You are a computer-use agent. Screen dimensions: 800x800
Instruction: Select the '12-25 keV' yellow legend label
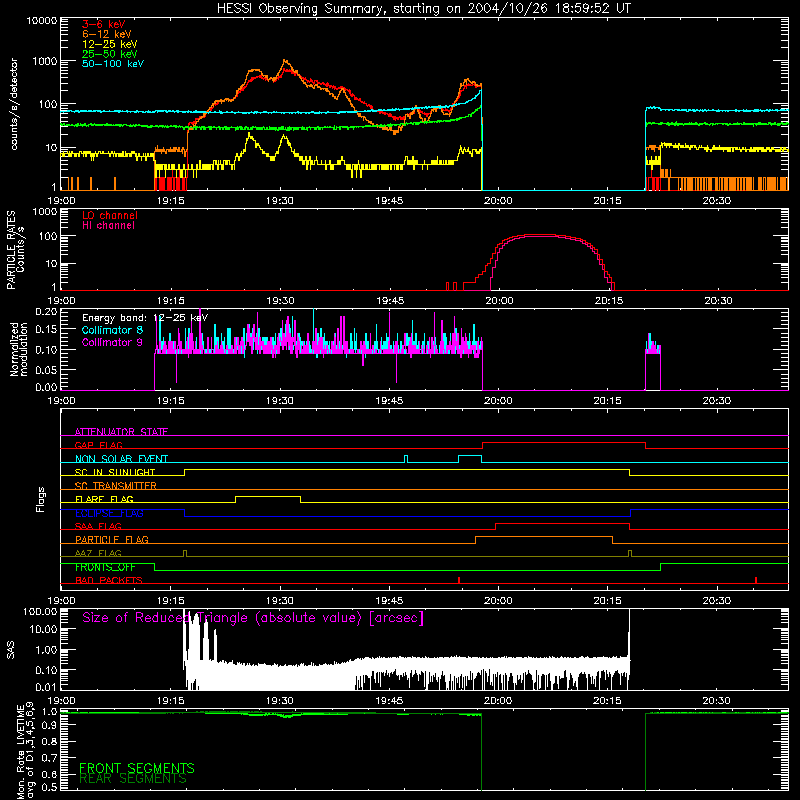(x=110, y=44)
